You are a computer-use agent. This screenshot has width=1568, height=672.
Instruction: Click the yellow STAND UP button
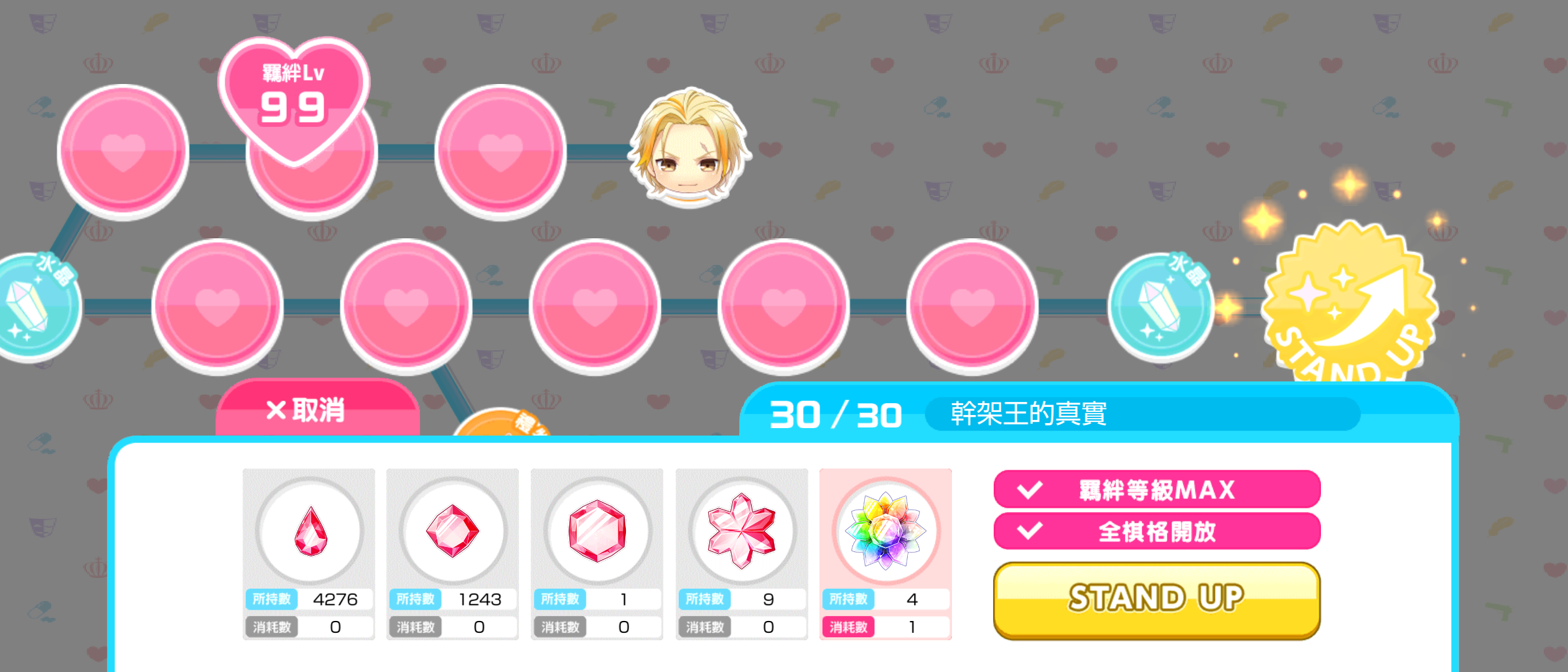coord(1157,600)
